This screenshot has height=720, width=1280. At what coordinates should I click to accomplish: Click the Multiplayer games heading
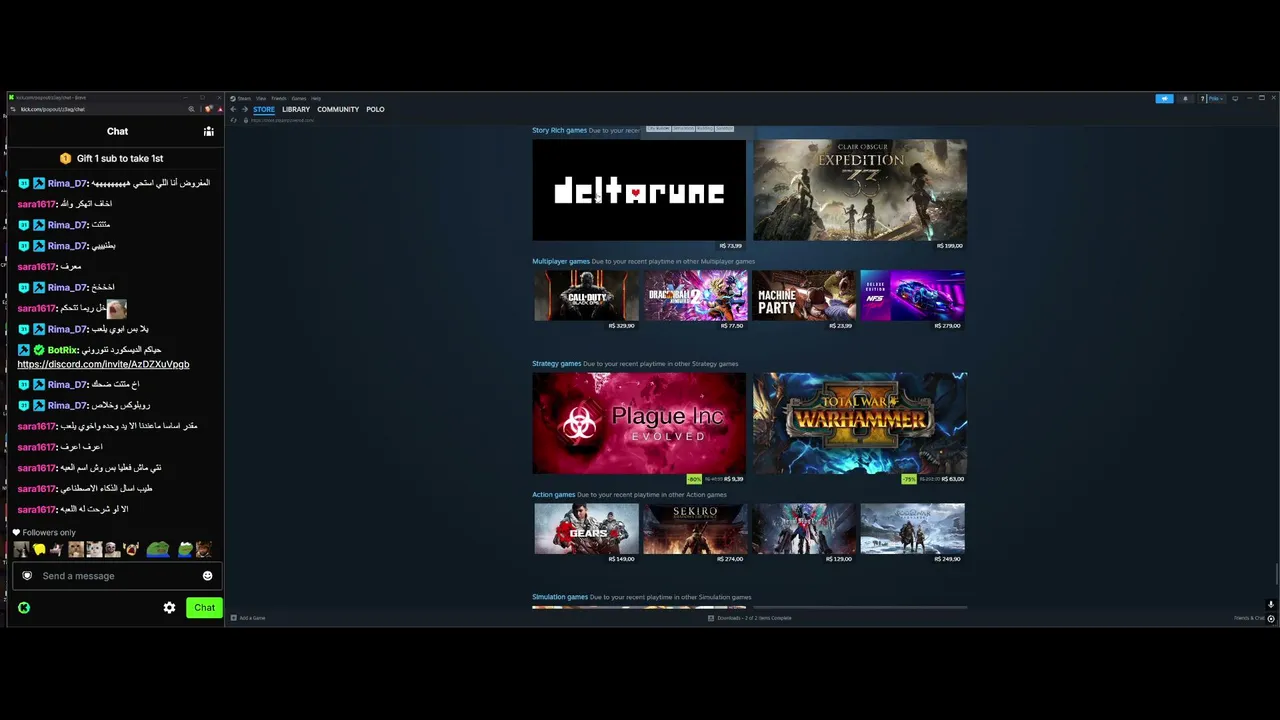click(561, 261)
